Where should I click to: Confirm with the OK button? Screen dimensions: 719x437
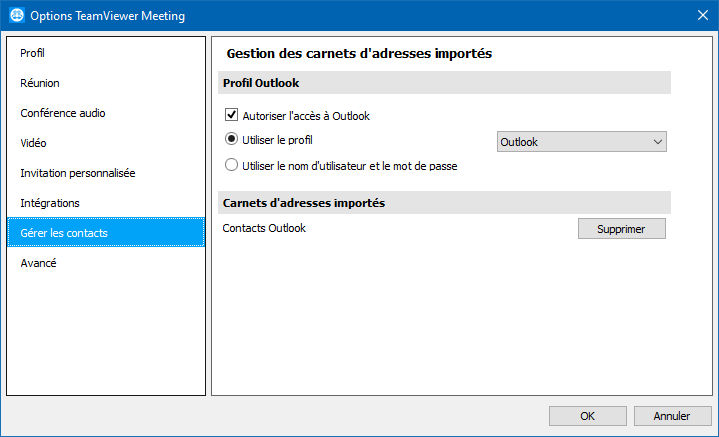pyautogui.click(x=587, y=416)
